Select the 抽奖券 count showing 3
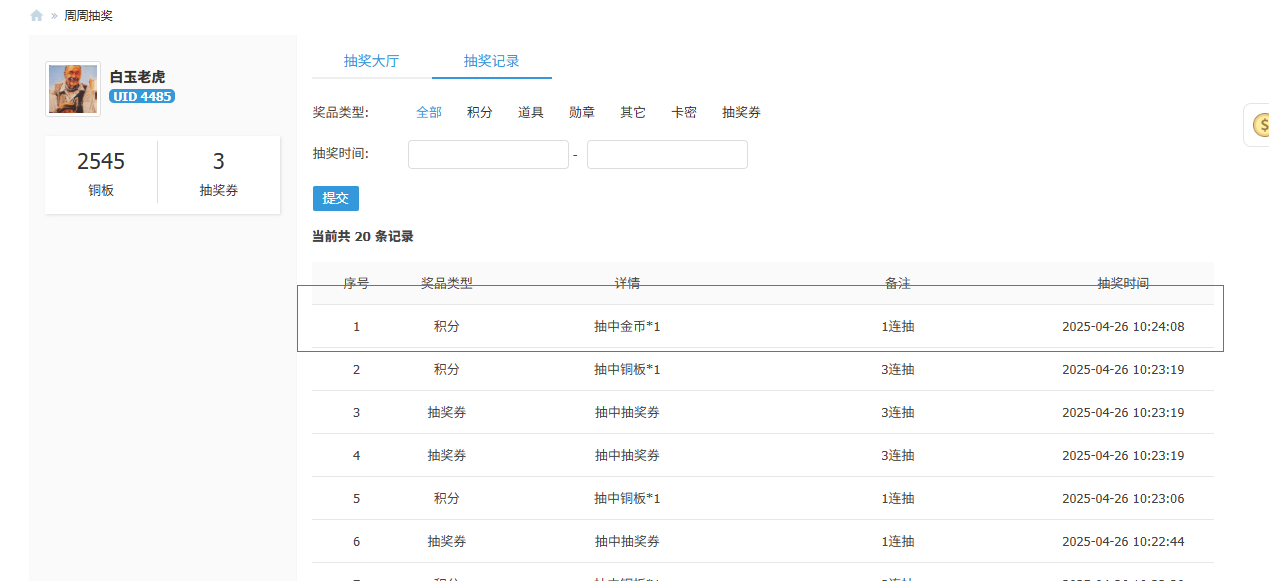The width and height of the screenshot is (1269, 581). (218, 172)
